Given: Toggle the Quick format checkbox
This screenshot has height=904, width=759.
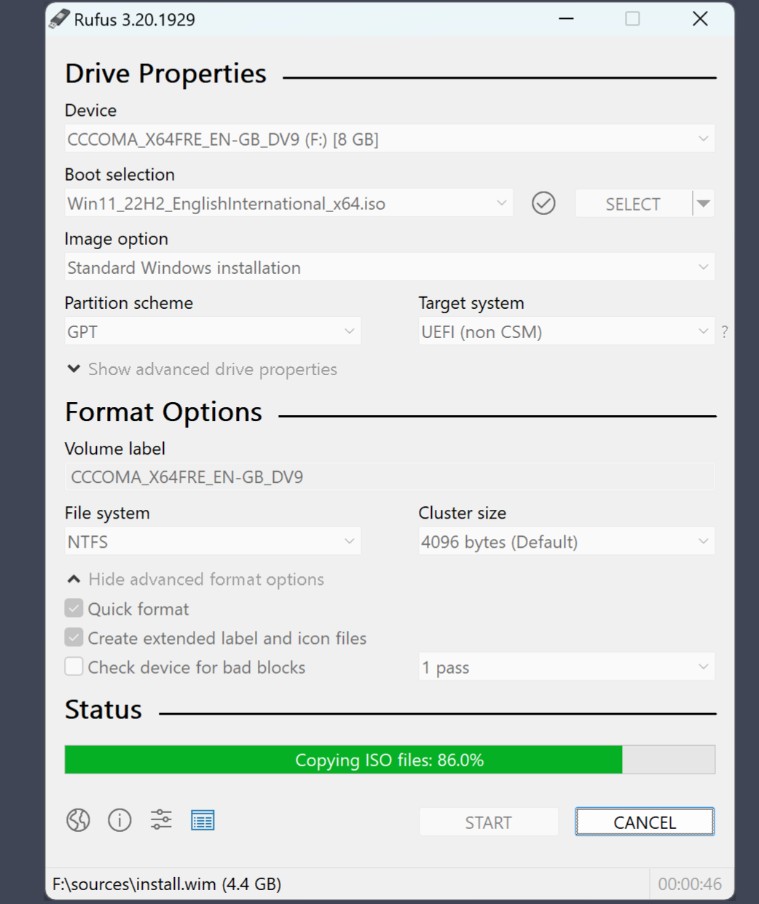Looking at the screenshot, I should [74, 608].
